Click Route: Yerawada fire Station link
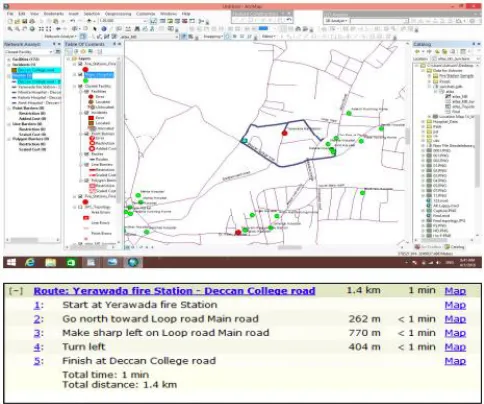484x404 pixels. point(174,291)
